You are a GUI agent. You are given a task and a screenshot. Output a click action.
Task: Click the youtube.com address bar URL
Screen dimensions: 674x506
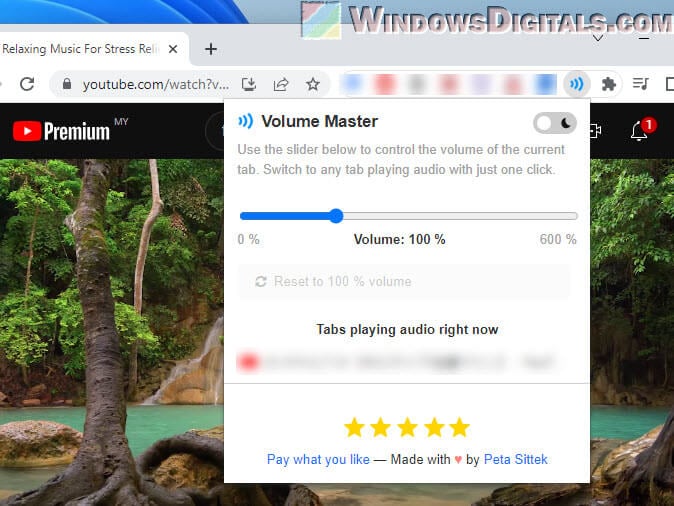tap(156, 84)
